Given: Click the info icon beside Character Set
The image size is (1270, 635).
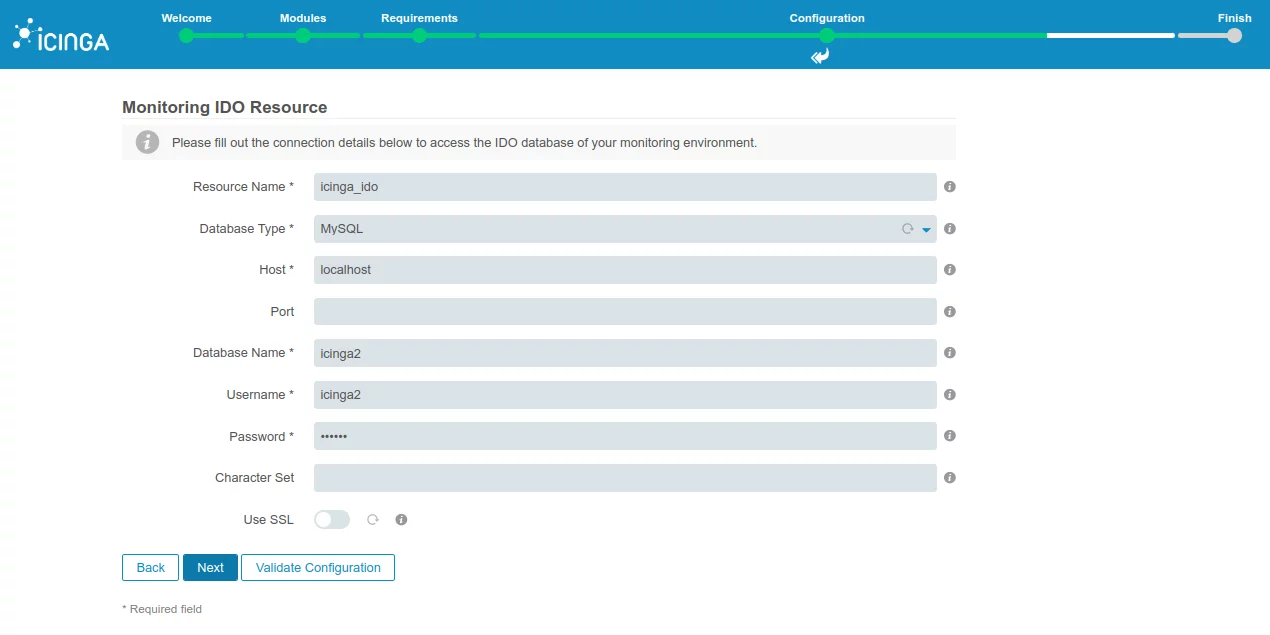Looking at the screenshot, I should (950, 478).
